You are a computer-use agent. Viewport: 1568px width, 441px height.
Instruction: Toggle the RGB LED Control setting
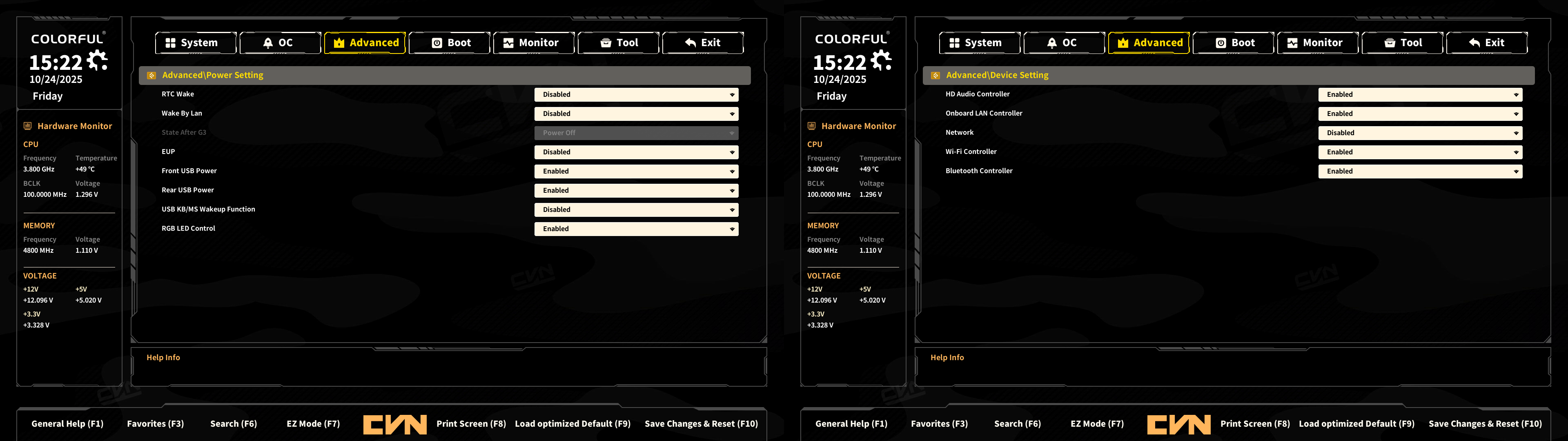636,229
